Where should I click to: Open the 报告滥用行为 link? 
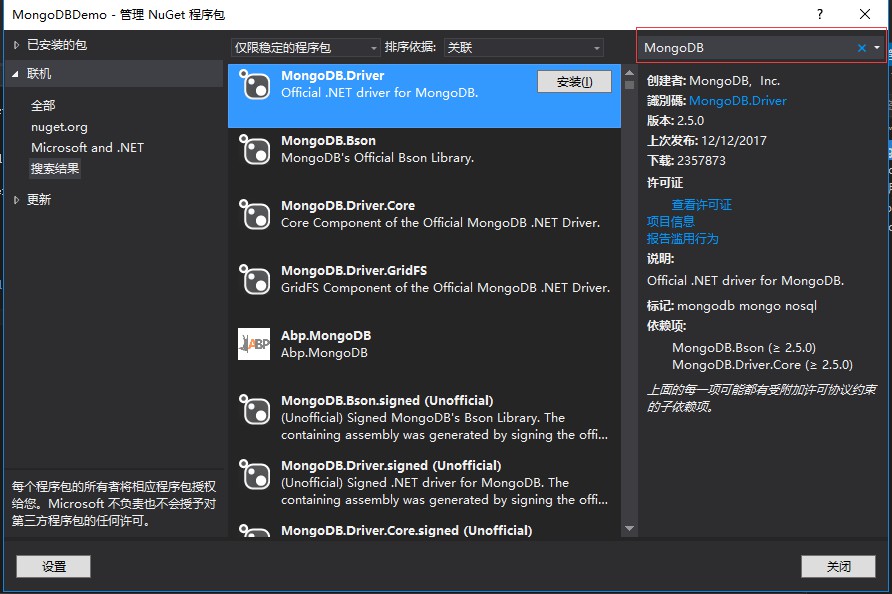[683, 239]
